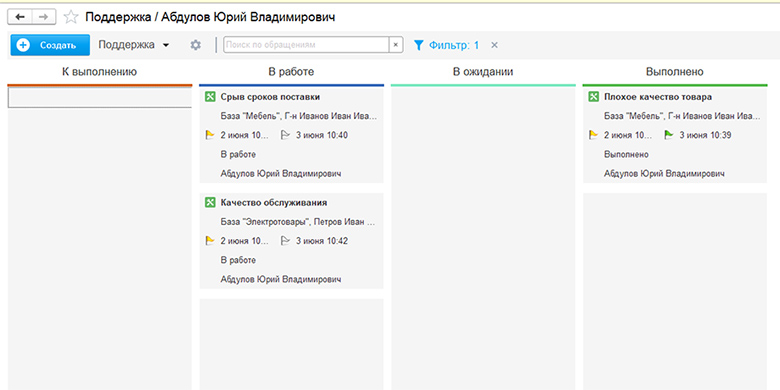
Task: Click the funnel filter icon
Action: [x=419, y=45]
